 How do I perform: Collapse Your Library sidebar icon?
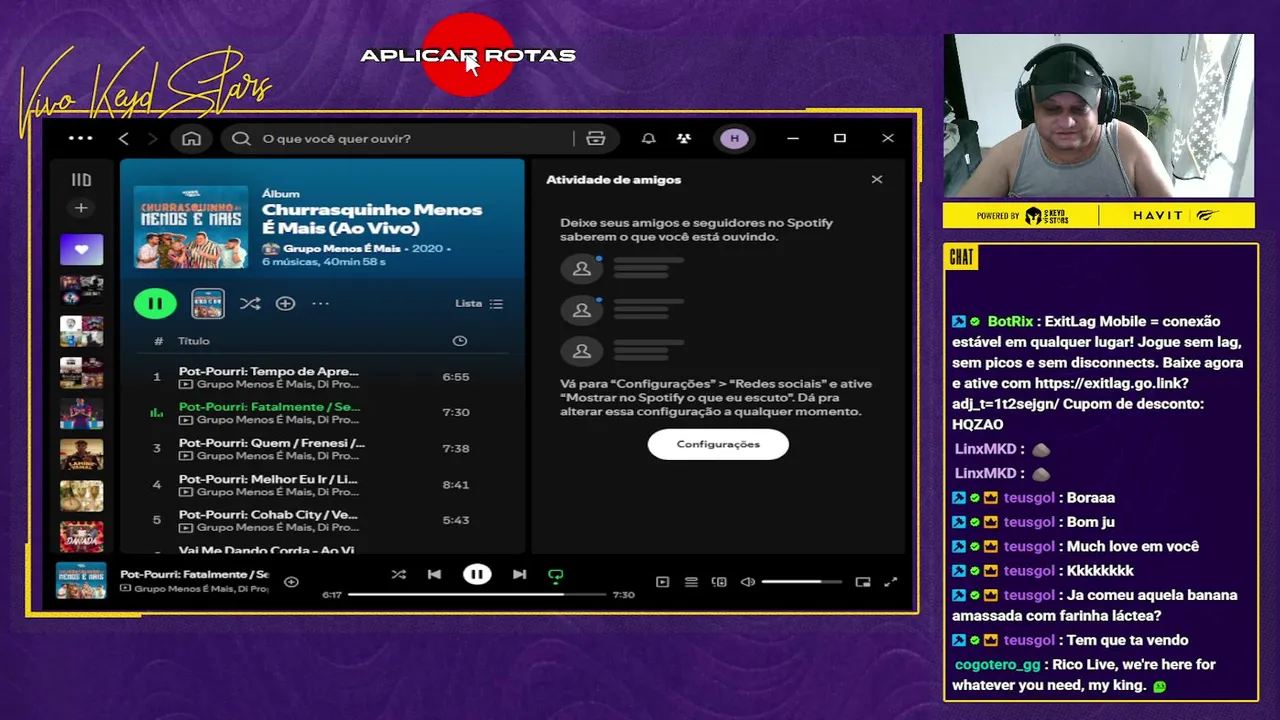(x=81, y=180)
